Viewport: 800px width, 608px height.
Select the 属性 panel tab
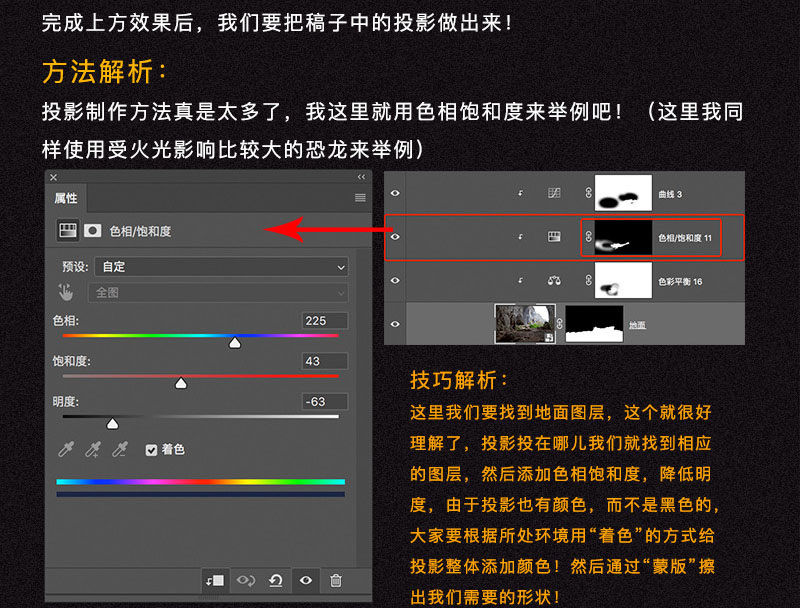[x=65, y=198]
